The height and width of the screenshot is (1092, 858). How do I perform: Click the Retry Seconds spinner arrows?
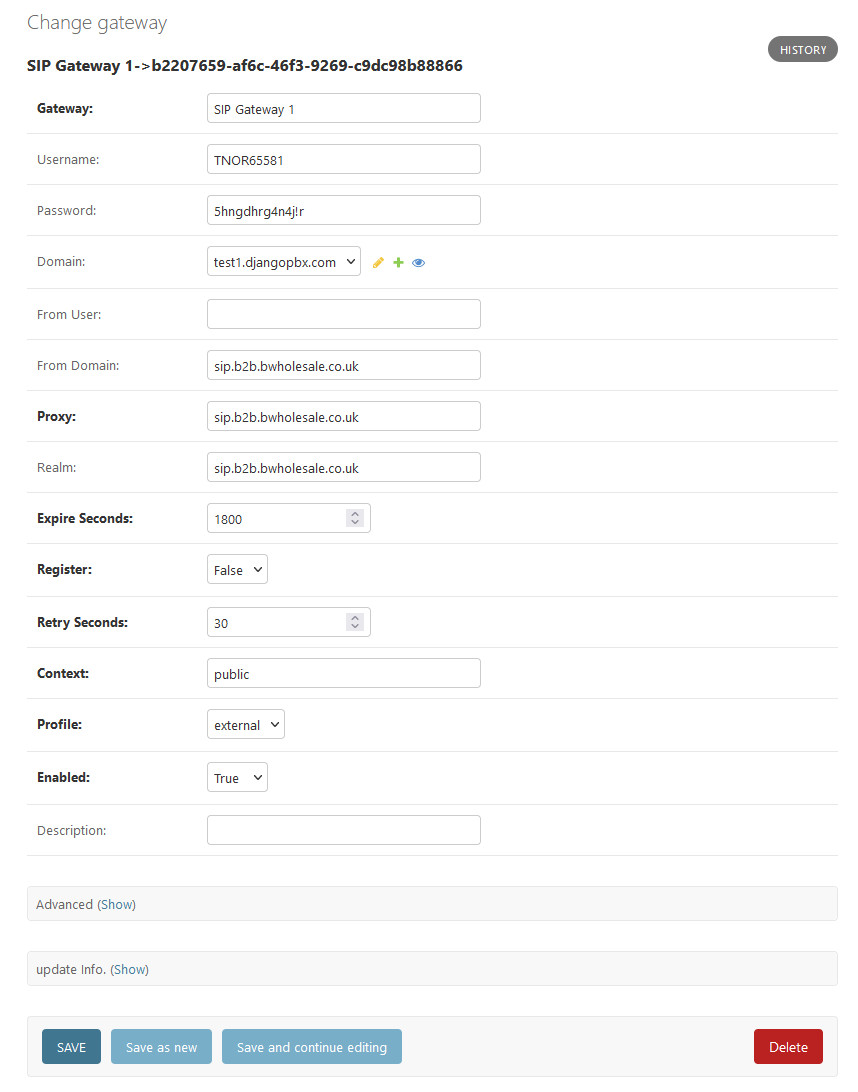[354, 622]
